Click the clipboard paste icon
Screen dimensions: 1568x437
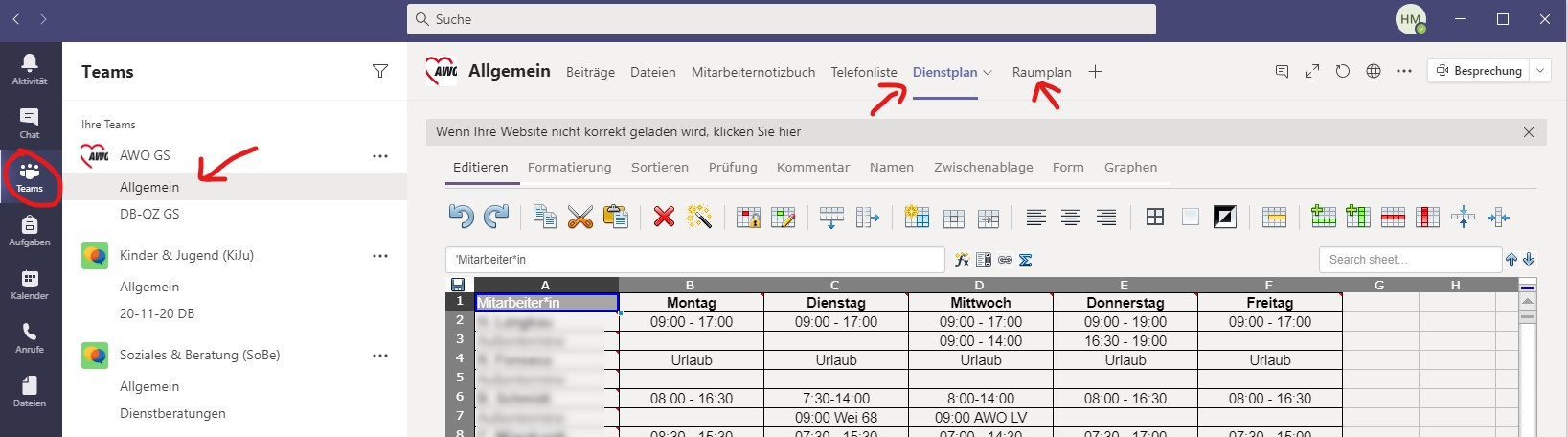click(x=615, y=217)
